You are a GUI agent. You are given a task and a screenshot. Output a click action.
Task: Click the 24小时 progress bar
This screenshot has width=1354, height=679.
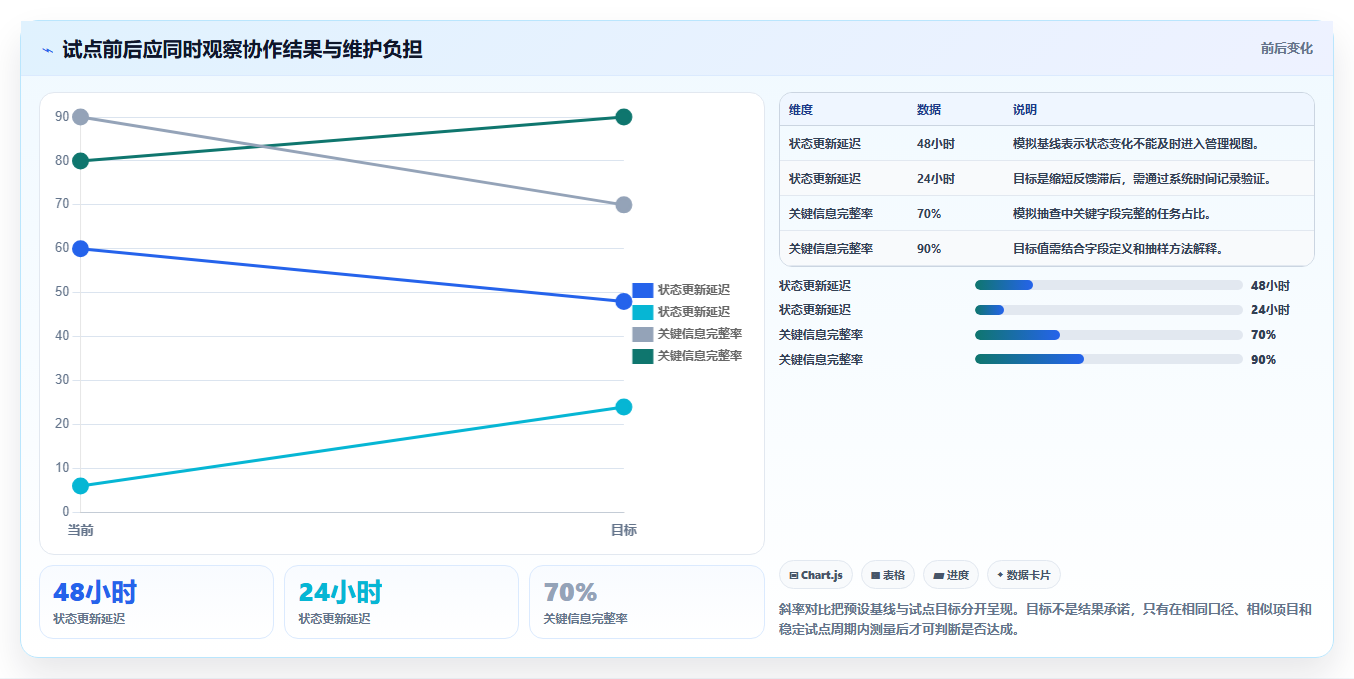(x=1108, y=310)
